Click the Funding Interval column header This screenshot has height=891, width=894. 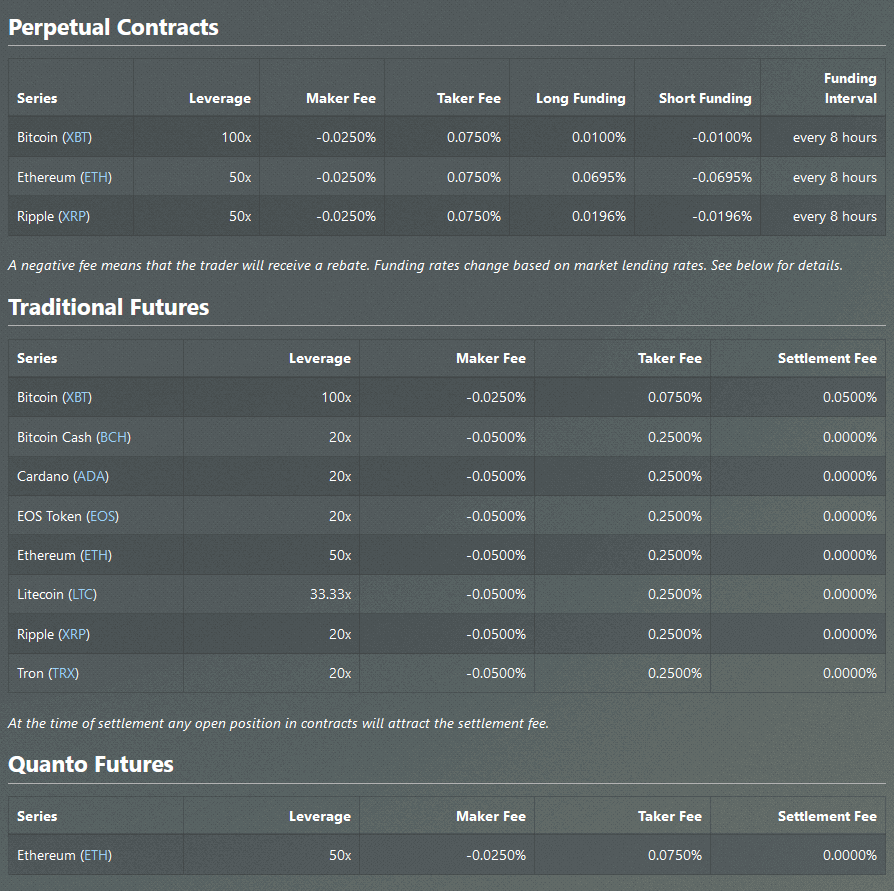(x=850, y=88)
